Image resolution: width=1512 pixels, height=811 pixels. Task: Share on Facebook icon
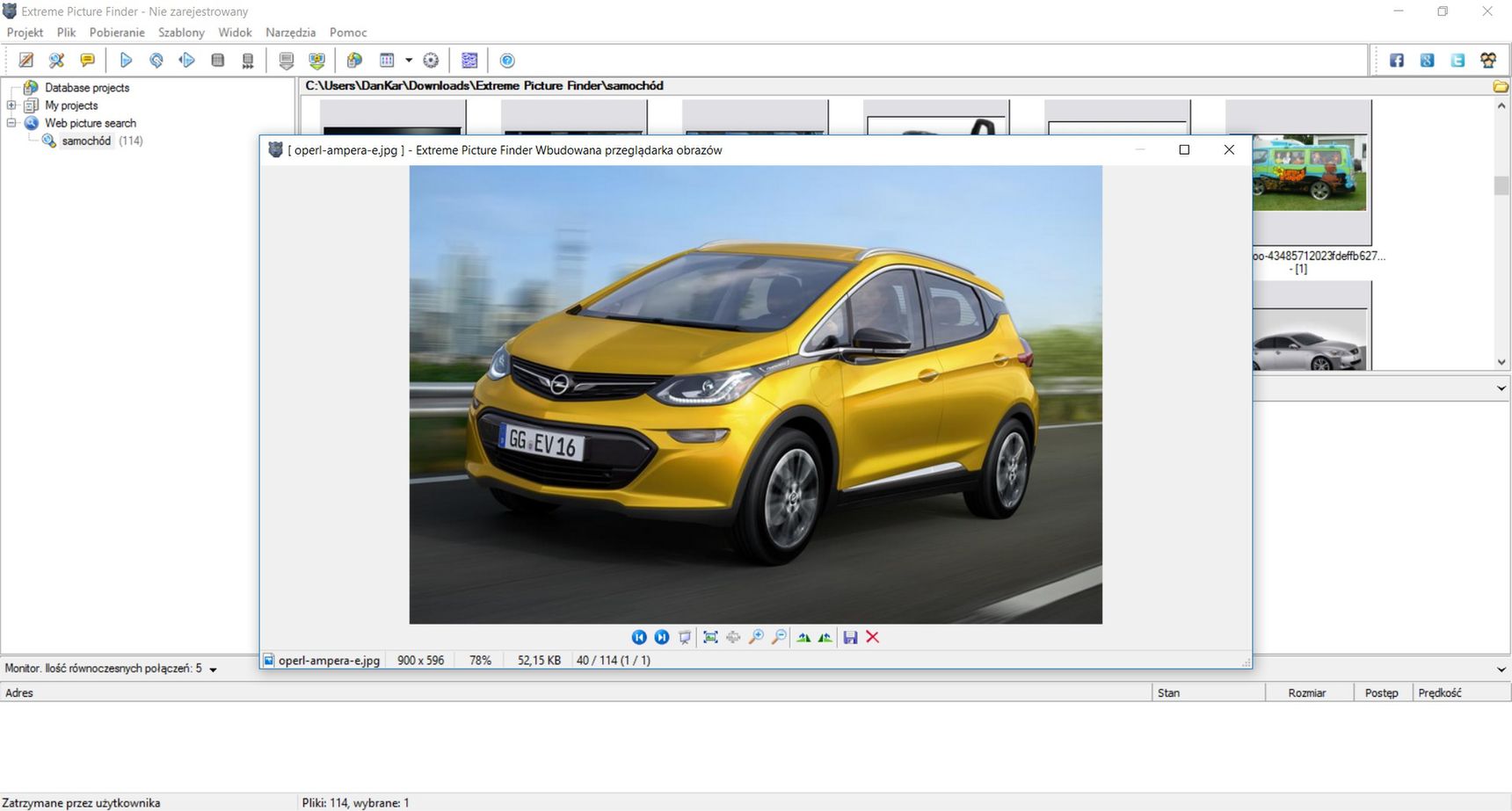click(x=1397, y=61)
